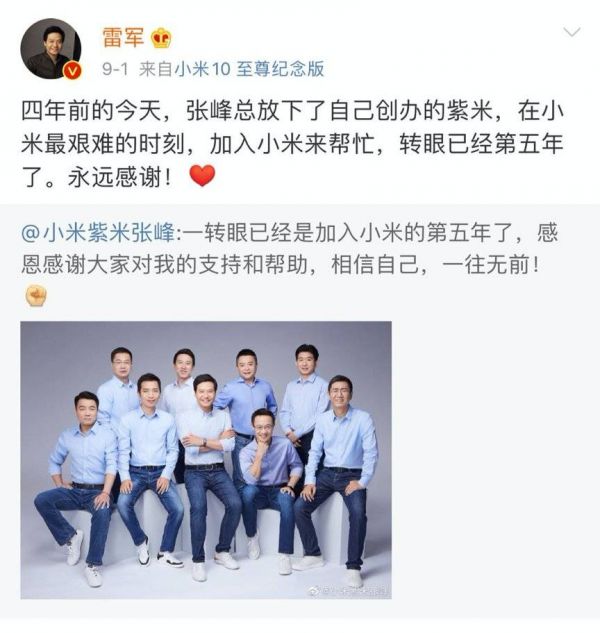Click the 9-1 post date
Viewport: 600px width, 633px height.
pos(115,69)
